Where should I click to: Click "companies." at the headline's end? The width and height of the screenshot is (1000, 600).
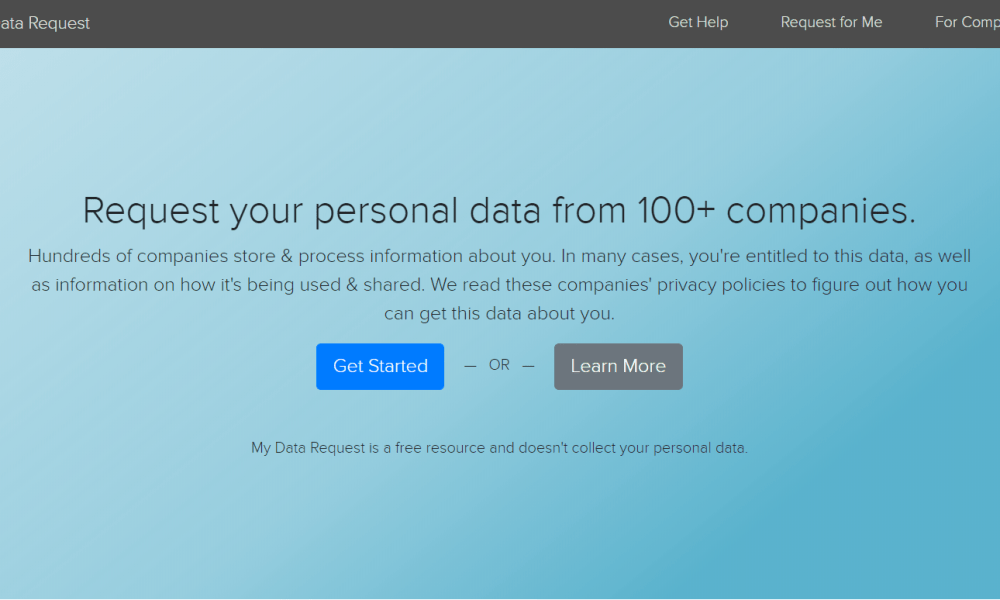(821, 211)
